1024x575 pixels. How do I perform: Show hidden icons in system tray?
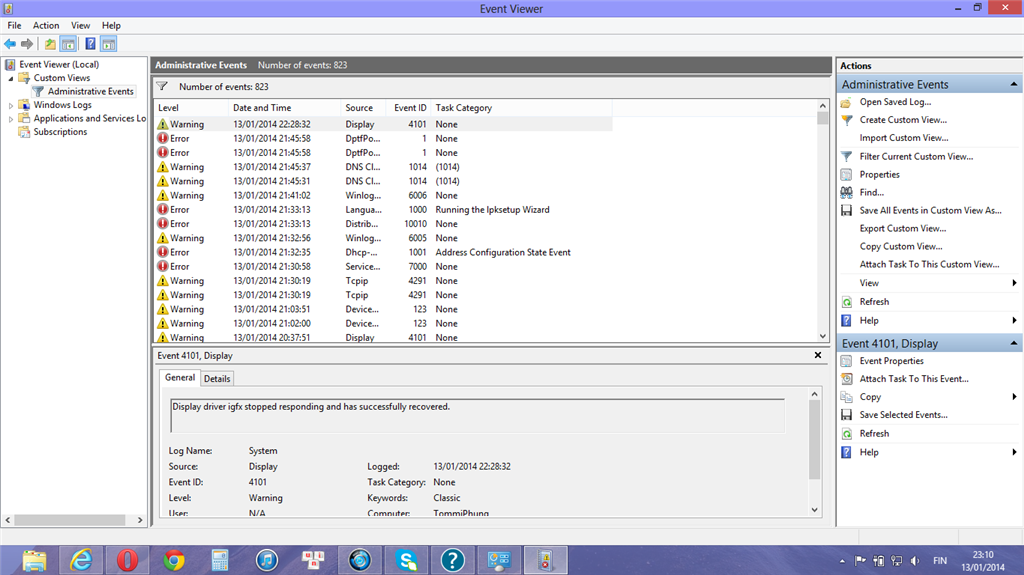[842, 561]
